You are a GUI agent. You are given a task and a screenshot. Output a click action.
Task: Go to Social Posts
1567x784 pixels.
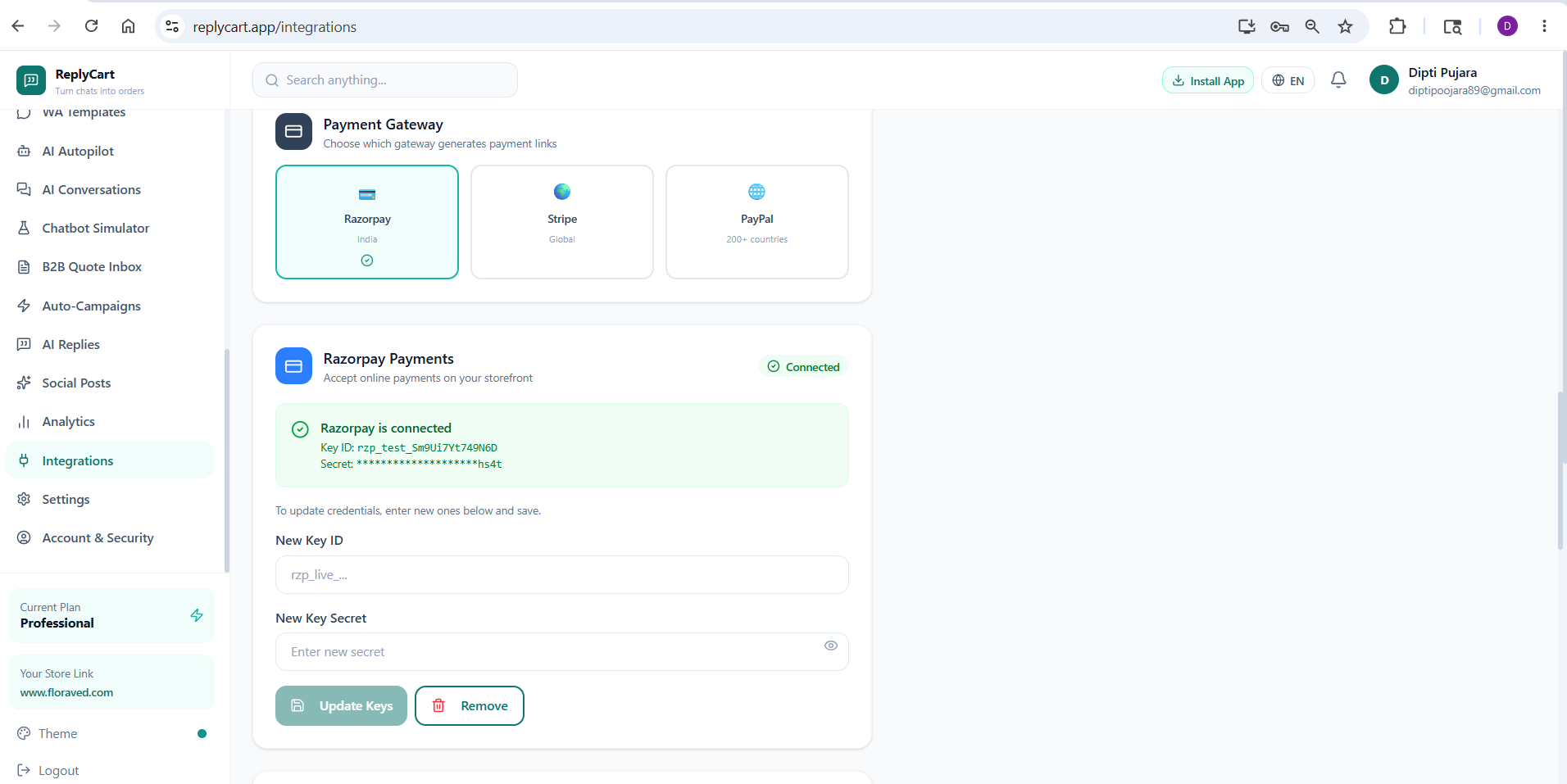tap(110, 383)
